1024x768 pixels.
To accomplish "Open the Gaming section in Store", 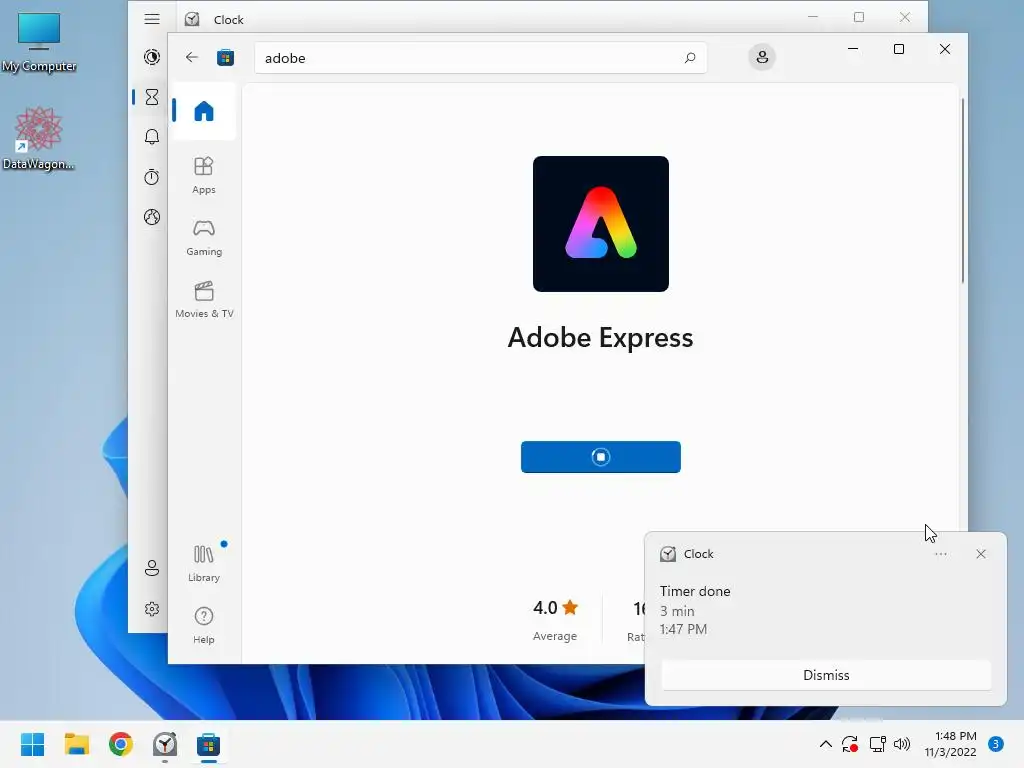I will [x=204, y=238].
